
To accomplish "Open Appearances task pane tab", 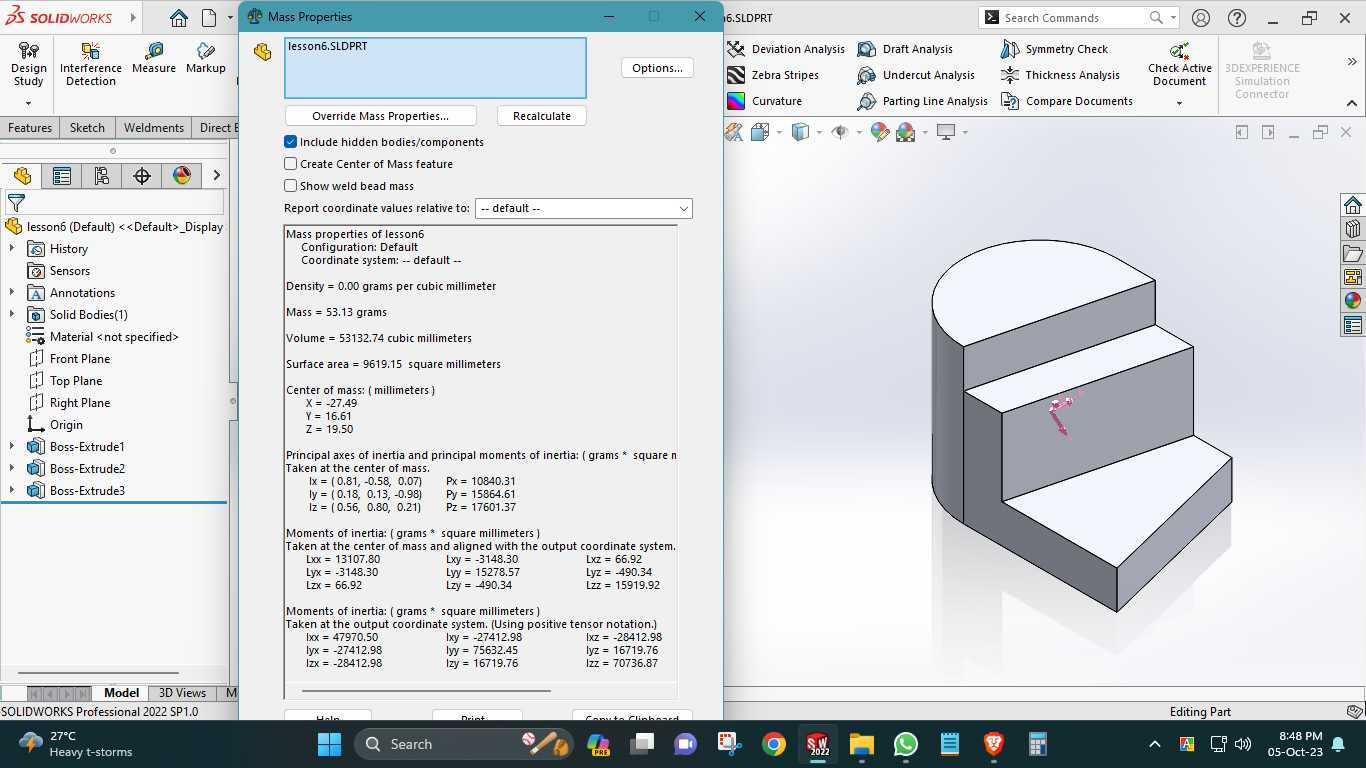I will coord(1353,300).
